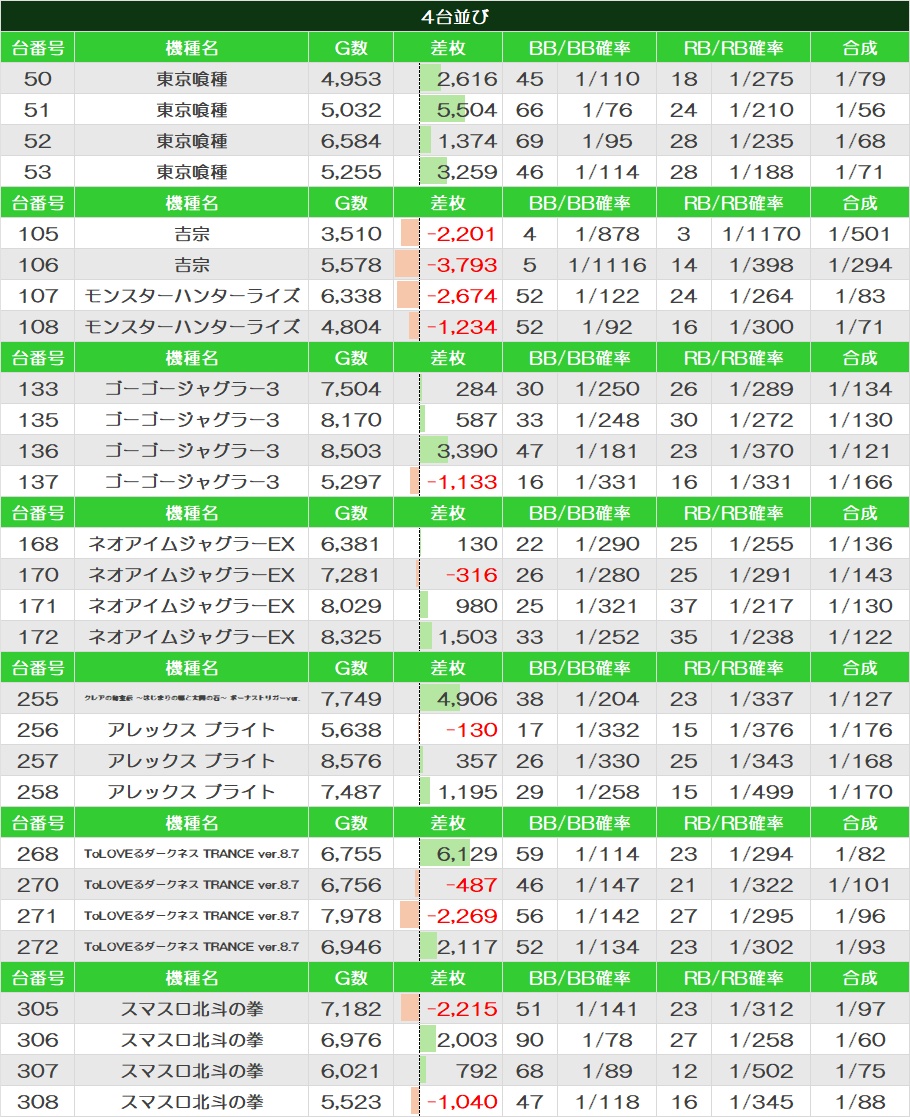The image size is (910, 1117).
Task: Click the -3,793 difference value
Action: (460, 265)
